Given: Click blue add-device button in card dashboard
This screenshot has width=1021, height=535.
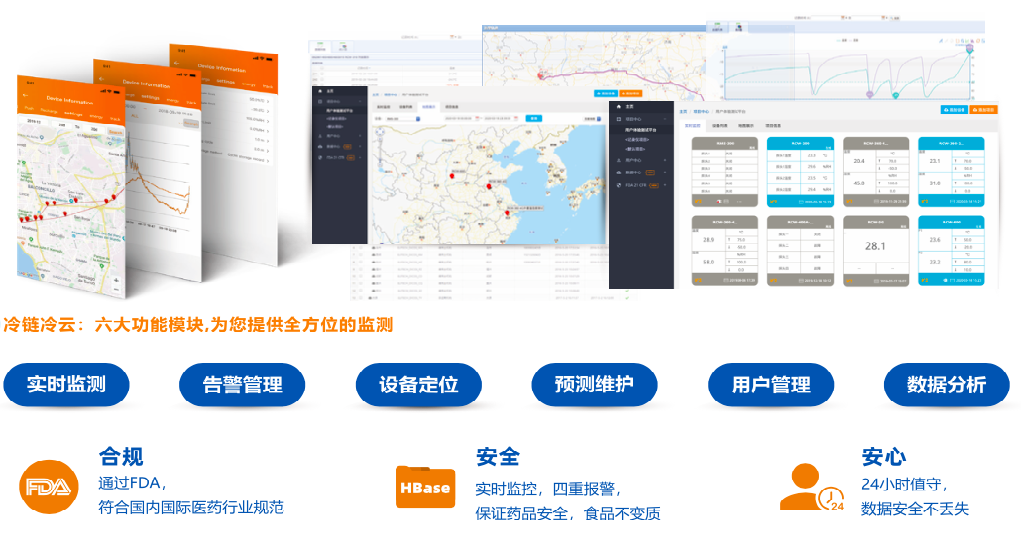Looking at the screenshot, I should tap(955, 109).
